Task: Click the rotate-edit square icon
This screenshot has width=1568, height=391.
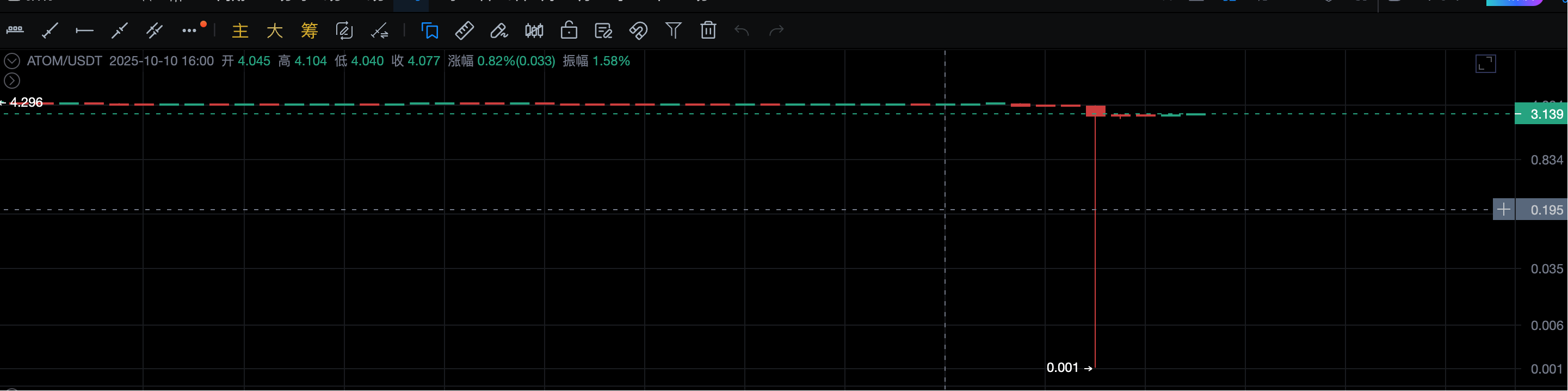Action: (x=344, y=30)
